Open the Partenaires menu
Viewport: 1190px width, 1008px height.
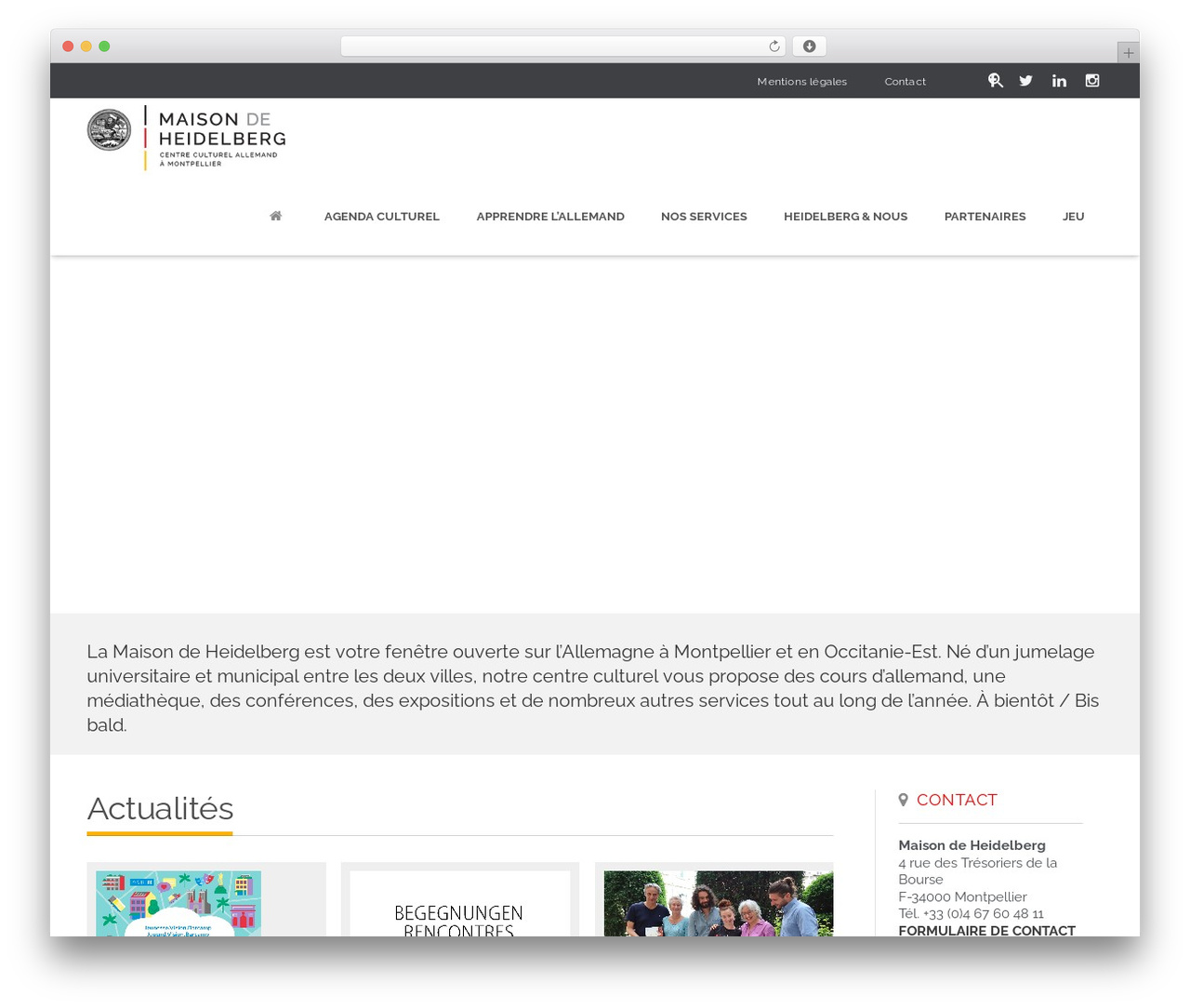[985, 217]
